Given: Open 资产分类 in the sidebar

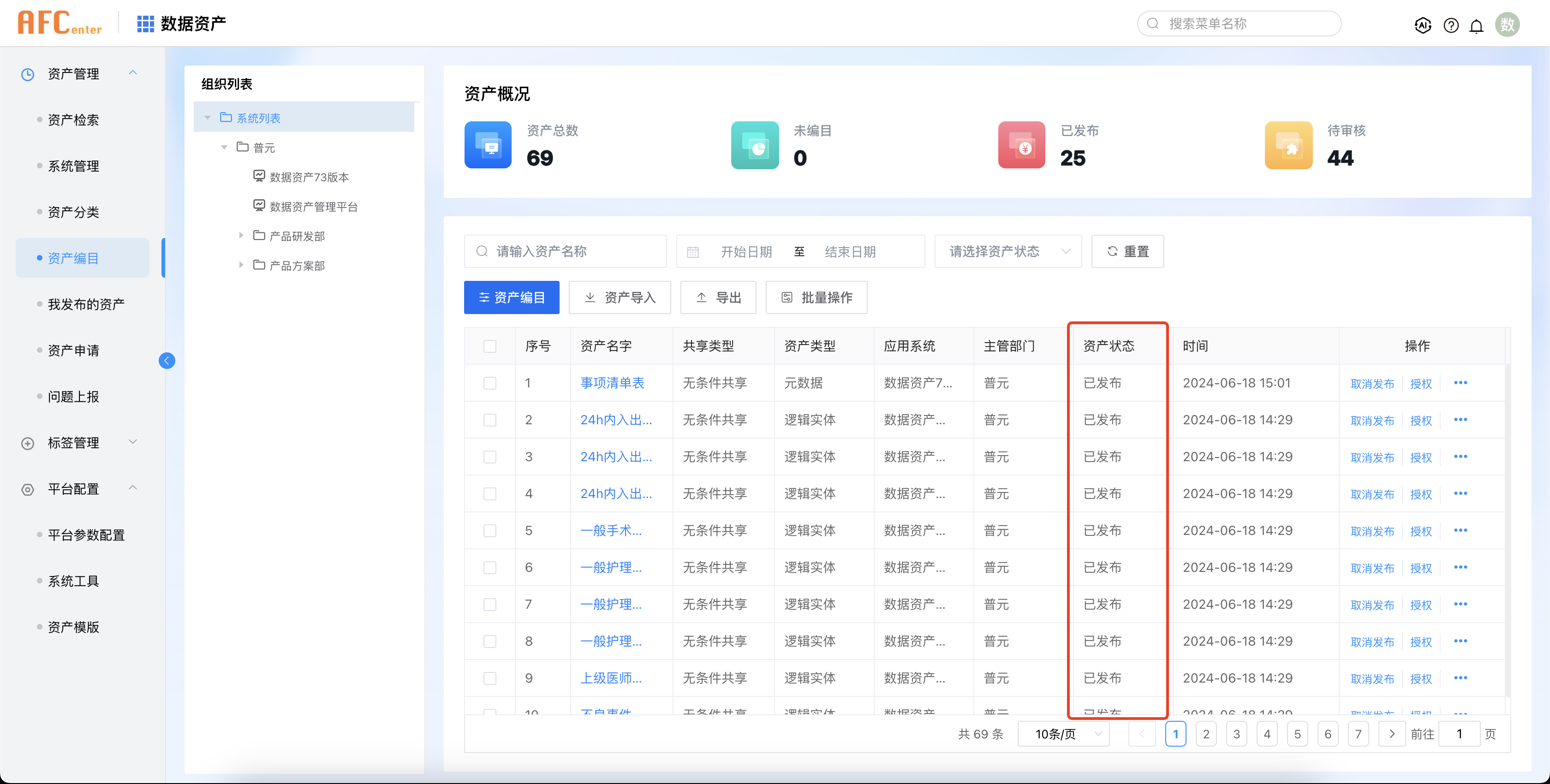Looking at the screenshot, I should (73, 213).
